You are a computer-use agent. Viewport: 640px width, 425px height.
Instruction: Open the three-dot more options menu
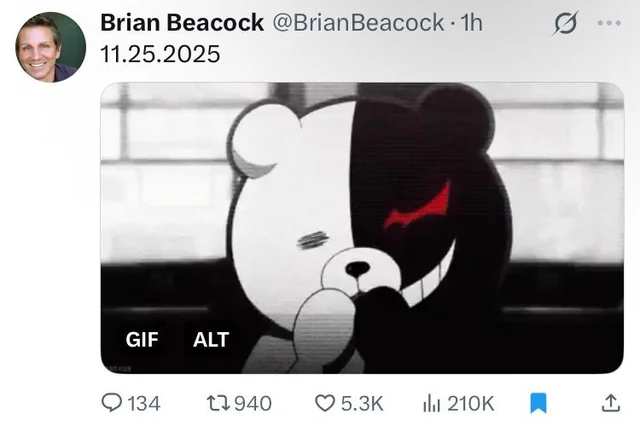[x=609, y=23]
